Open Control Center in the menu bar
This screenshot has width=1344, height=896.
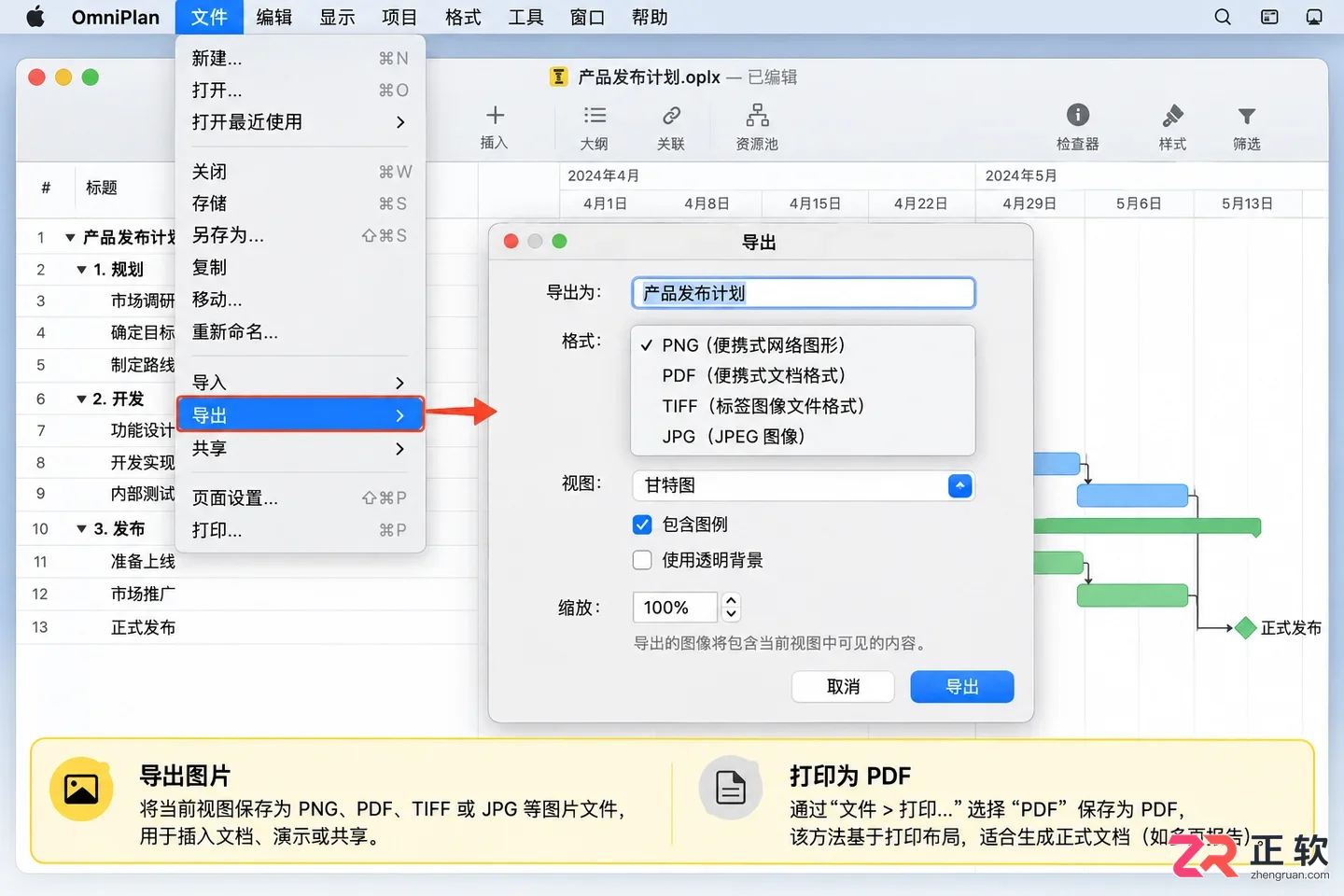pyautogui.click(x=1269, y=17)
